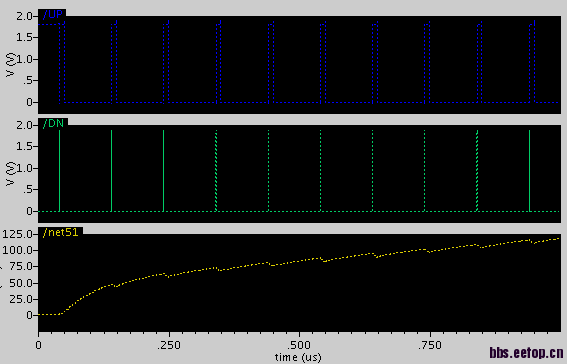Click the time (us) axis title
This screenshot has height=364, width=567.
coord(298,357)
